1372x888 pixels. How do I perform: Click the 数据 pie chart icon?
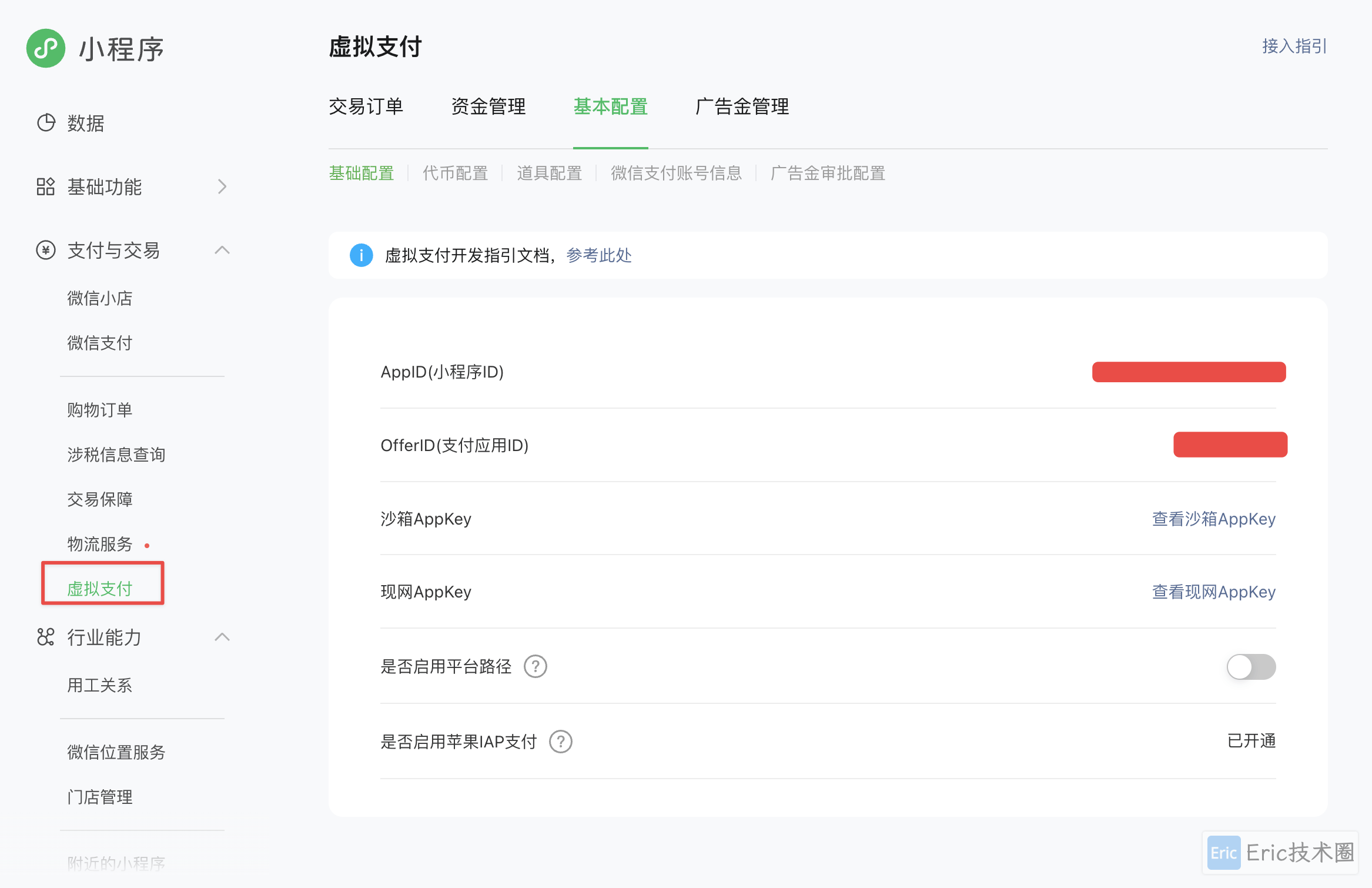[x=46, y=123]
